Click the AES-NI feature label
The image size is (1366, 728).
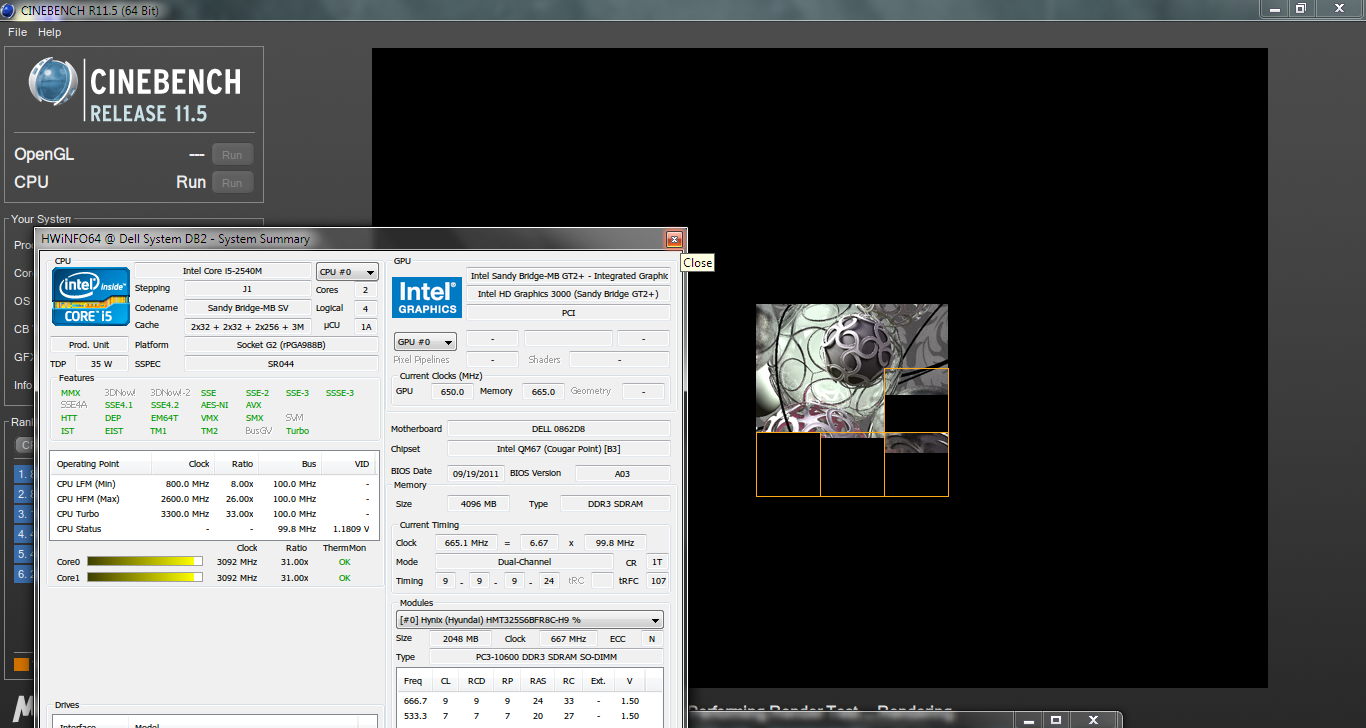pyautogui.click(x=214, y=405)
